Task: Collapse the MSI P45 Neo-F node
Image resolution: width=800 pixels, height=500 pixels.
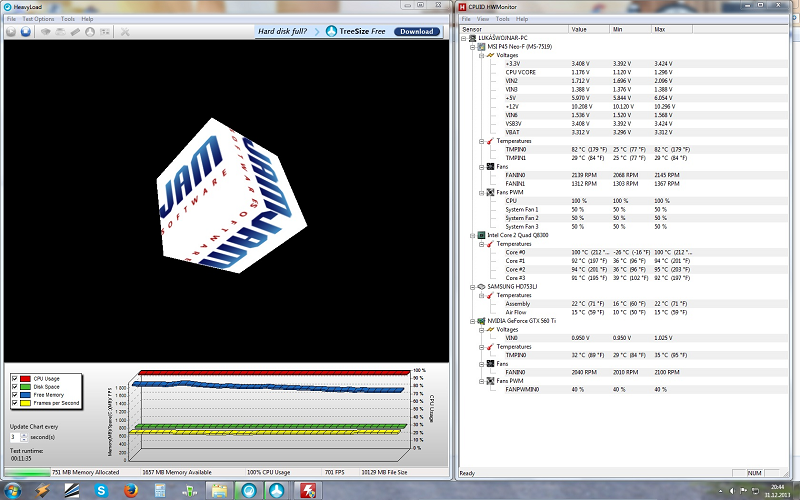Action: tap(472, 46)
